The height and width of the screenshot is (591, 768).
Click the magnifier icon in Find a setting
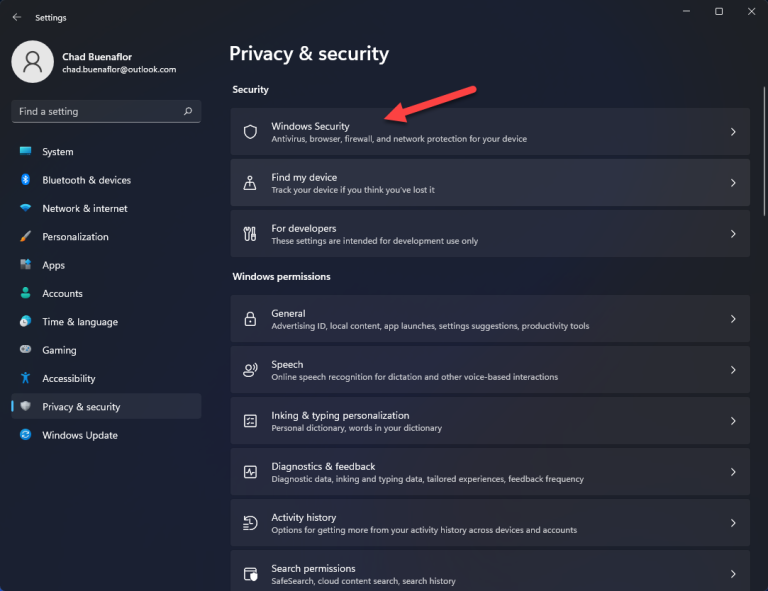click(188, 111)
